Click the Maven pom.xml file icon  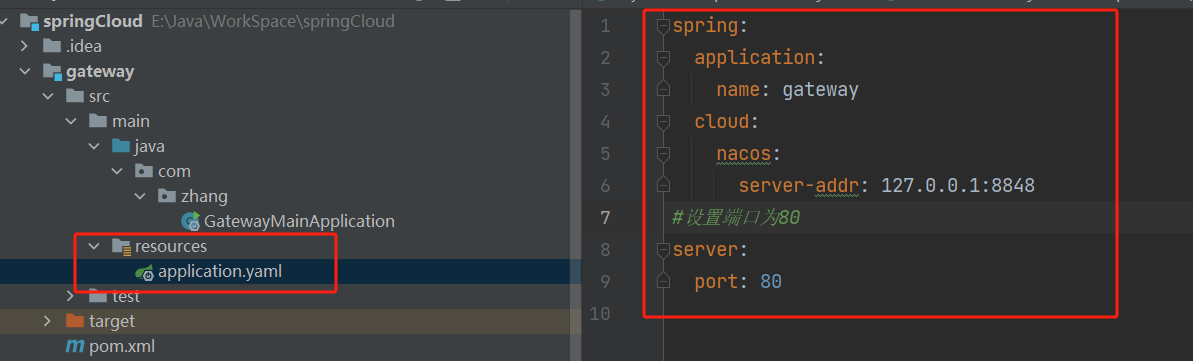[75, 347]
